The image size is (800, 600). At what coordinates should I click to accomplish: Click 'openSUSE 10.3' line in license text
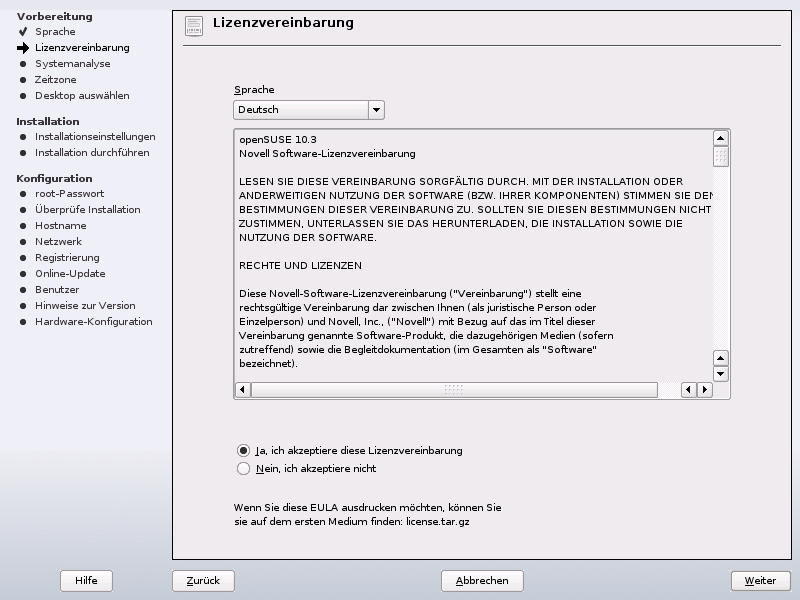[x=278, y=140]
